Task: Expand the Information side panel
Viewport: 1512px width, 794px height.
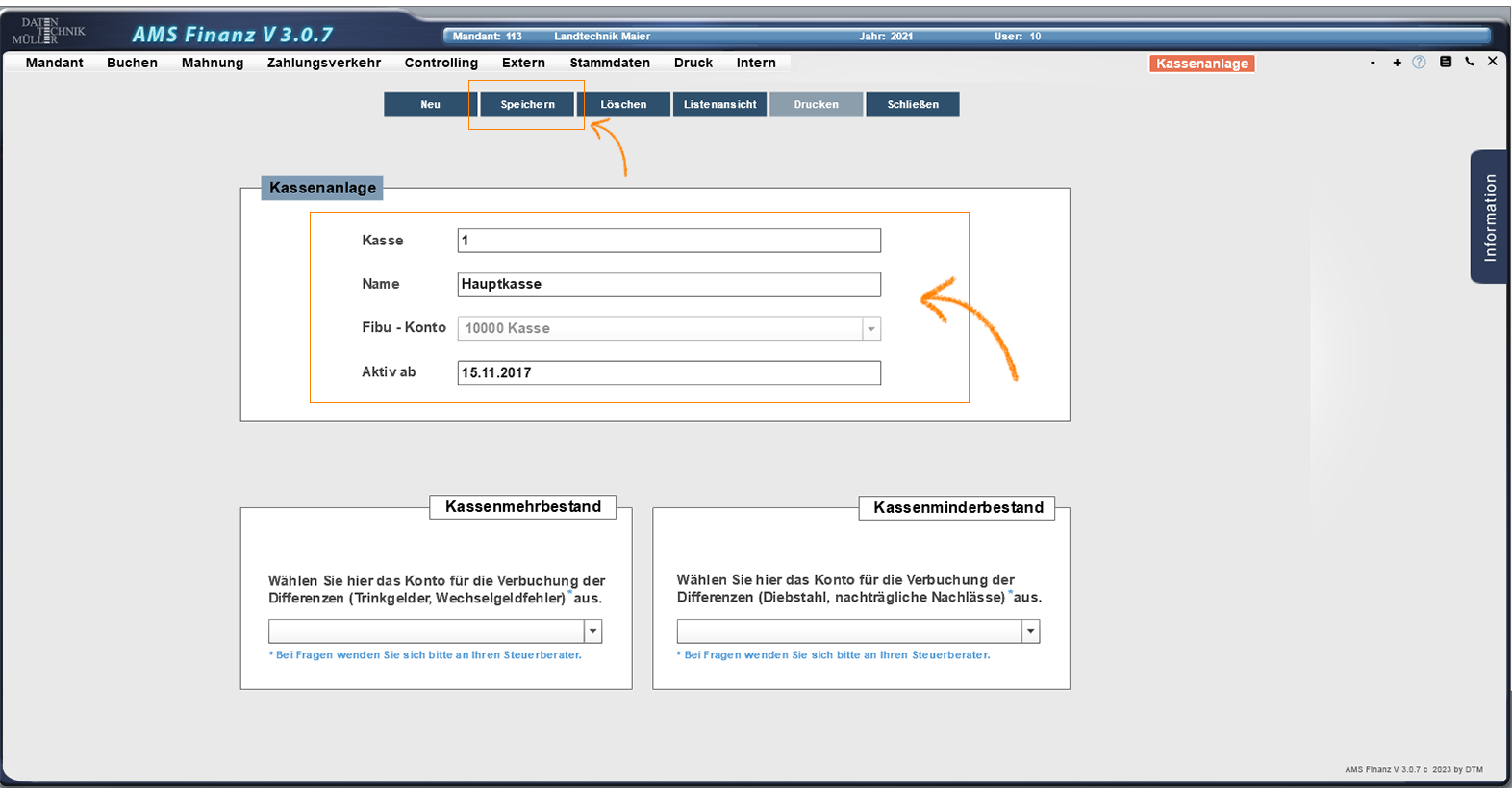Action: [1489, 218]
